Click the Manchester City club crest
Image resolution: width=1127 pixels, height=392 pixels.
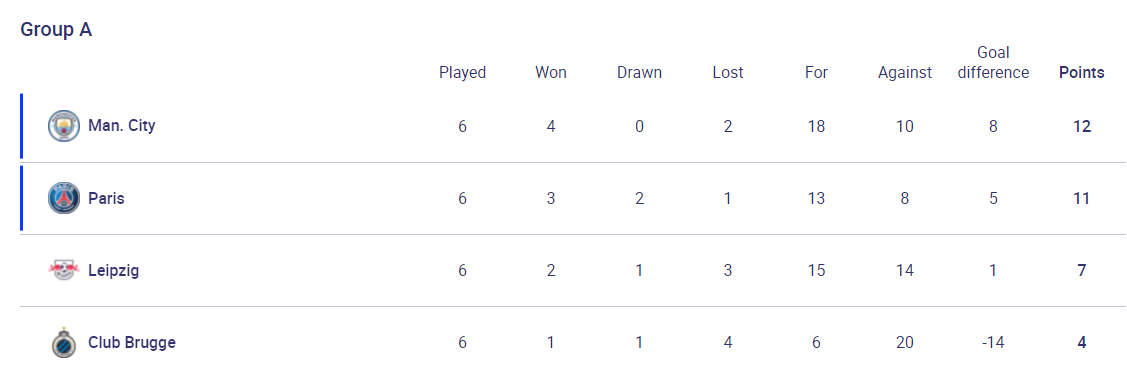64,126
